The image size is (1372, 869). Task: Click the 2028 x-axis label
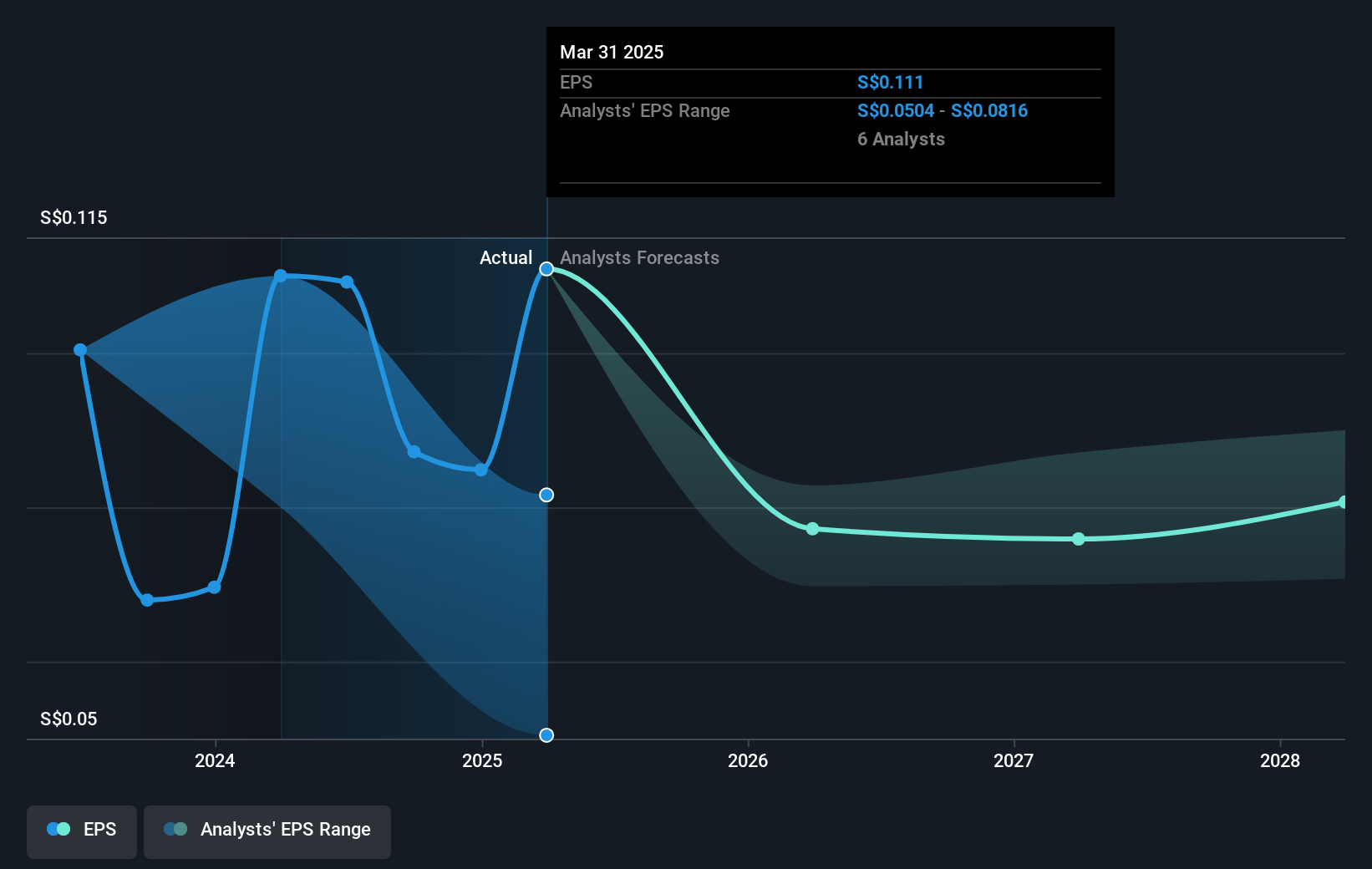click(x=1280, y=760)
